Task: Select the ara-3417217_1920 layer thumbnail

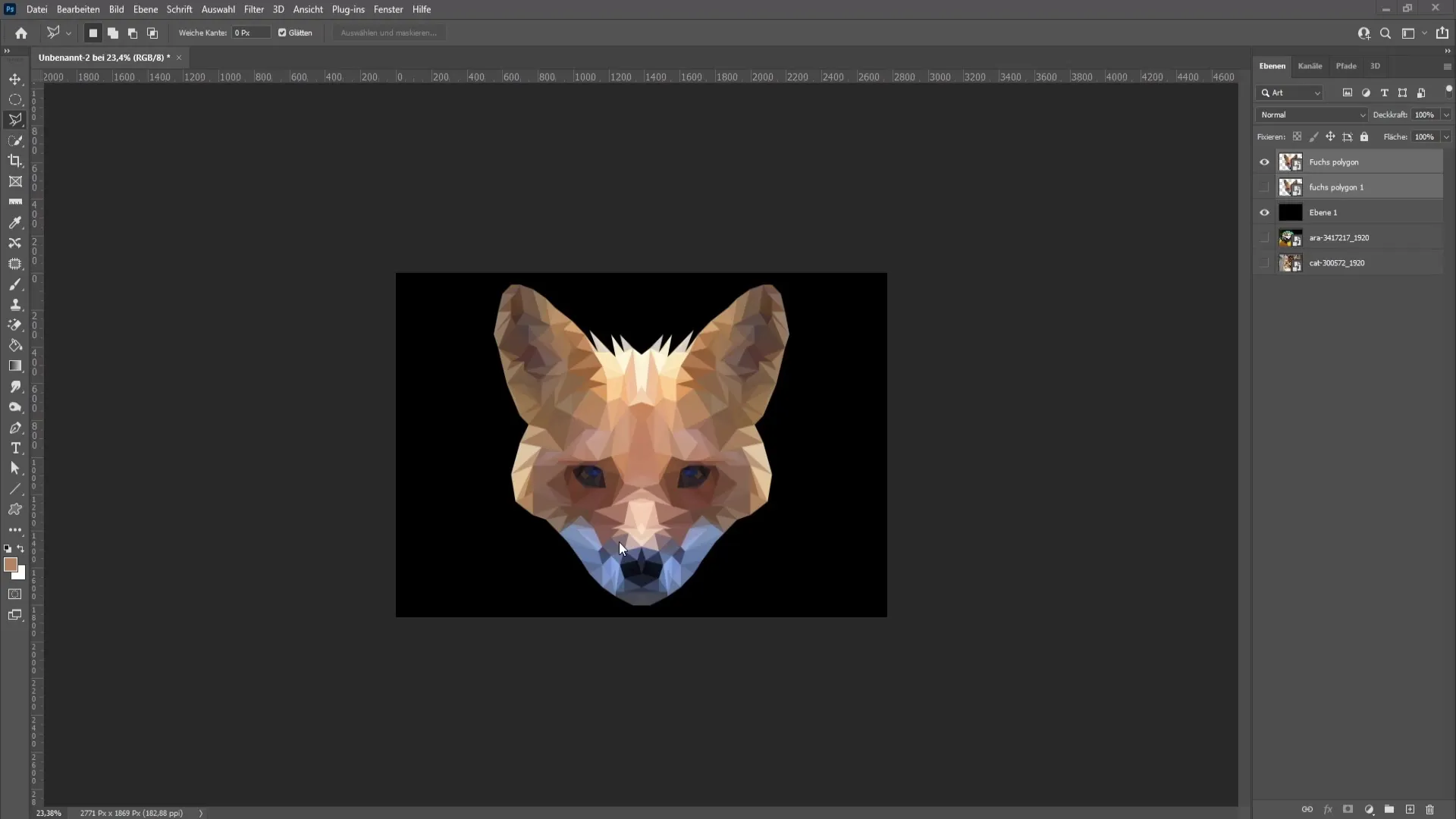Action: coord(1290,237)
